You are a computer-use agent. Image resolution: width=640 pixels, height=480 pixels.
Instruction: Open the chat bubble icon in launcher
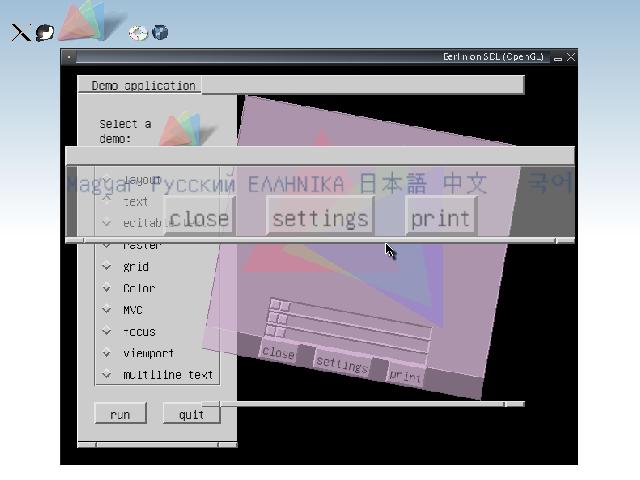44,33
